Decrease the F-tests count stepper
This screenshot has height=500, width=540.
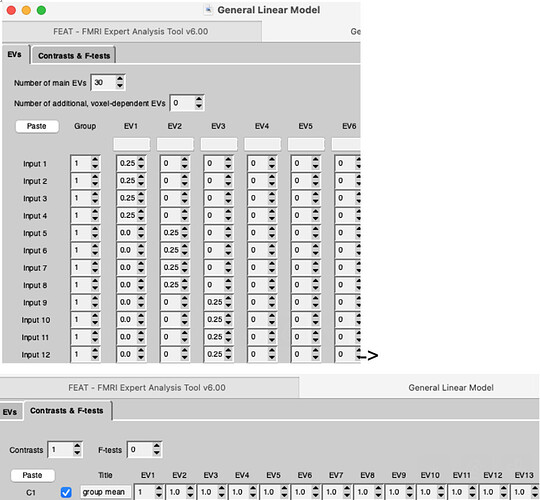[x=157, y=452]
